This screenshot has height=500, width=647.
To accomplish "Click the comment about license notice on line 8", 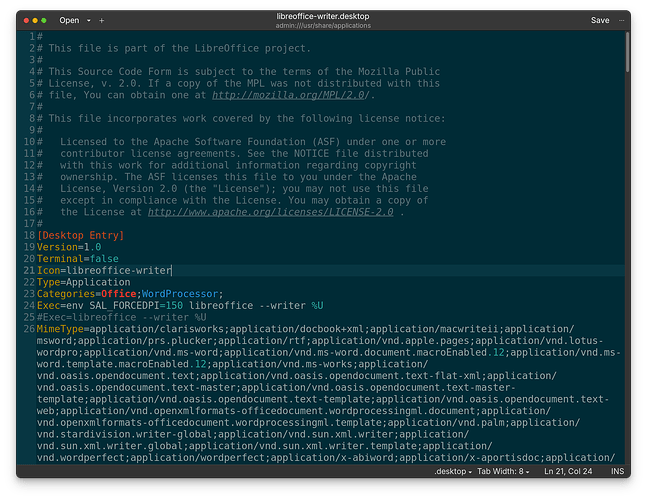I will pos(241,118).
